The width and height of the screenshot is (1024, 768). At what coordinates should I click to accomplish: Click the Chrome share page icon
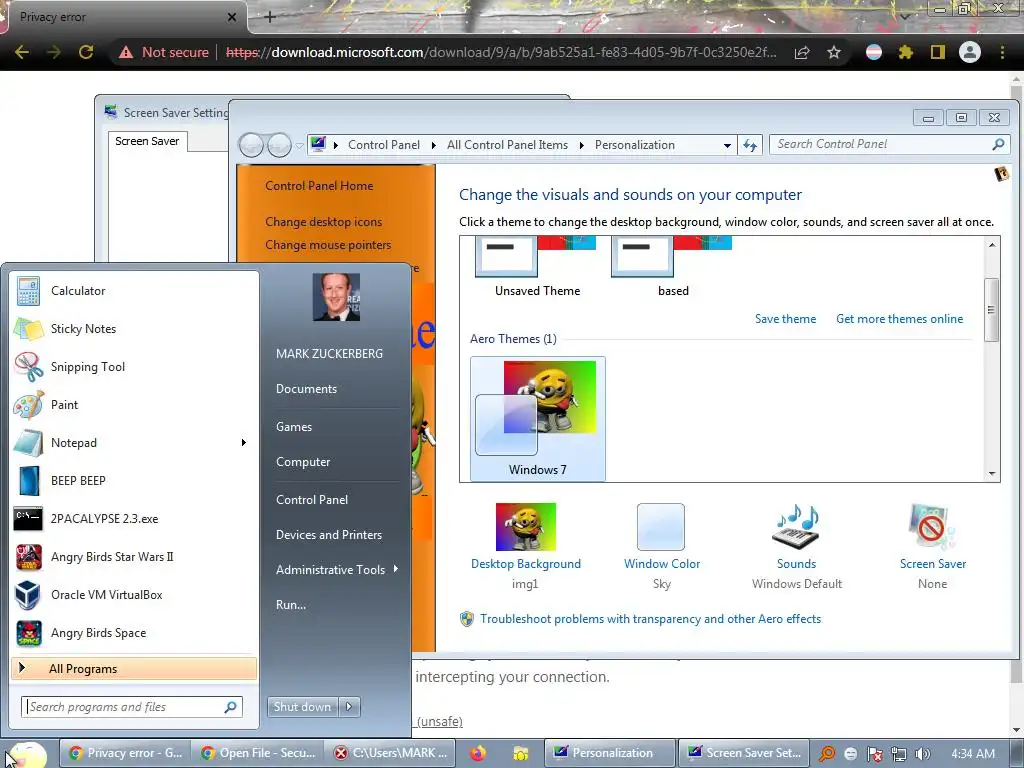pos(802,52)
